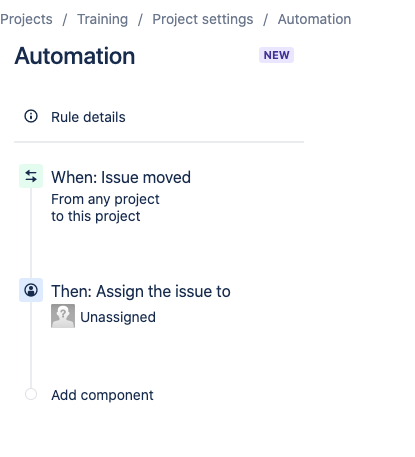Click the NEW badge beside Automation

pyautogui.click(x=276, y=55)
